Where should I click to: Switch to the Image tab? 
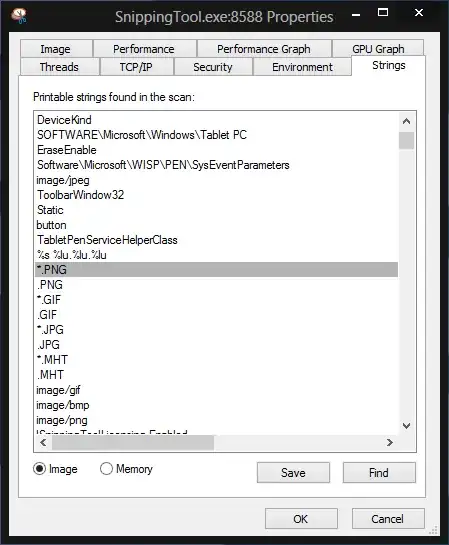(x=56, y=49)
